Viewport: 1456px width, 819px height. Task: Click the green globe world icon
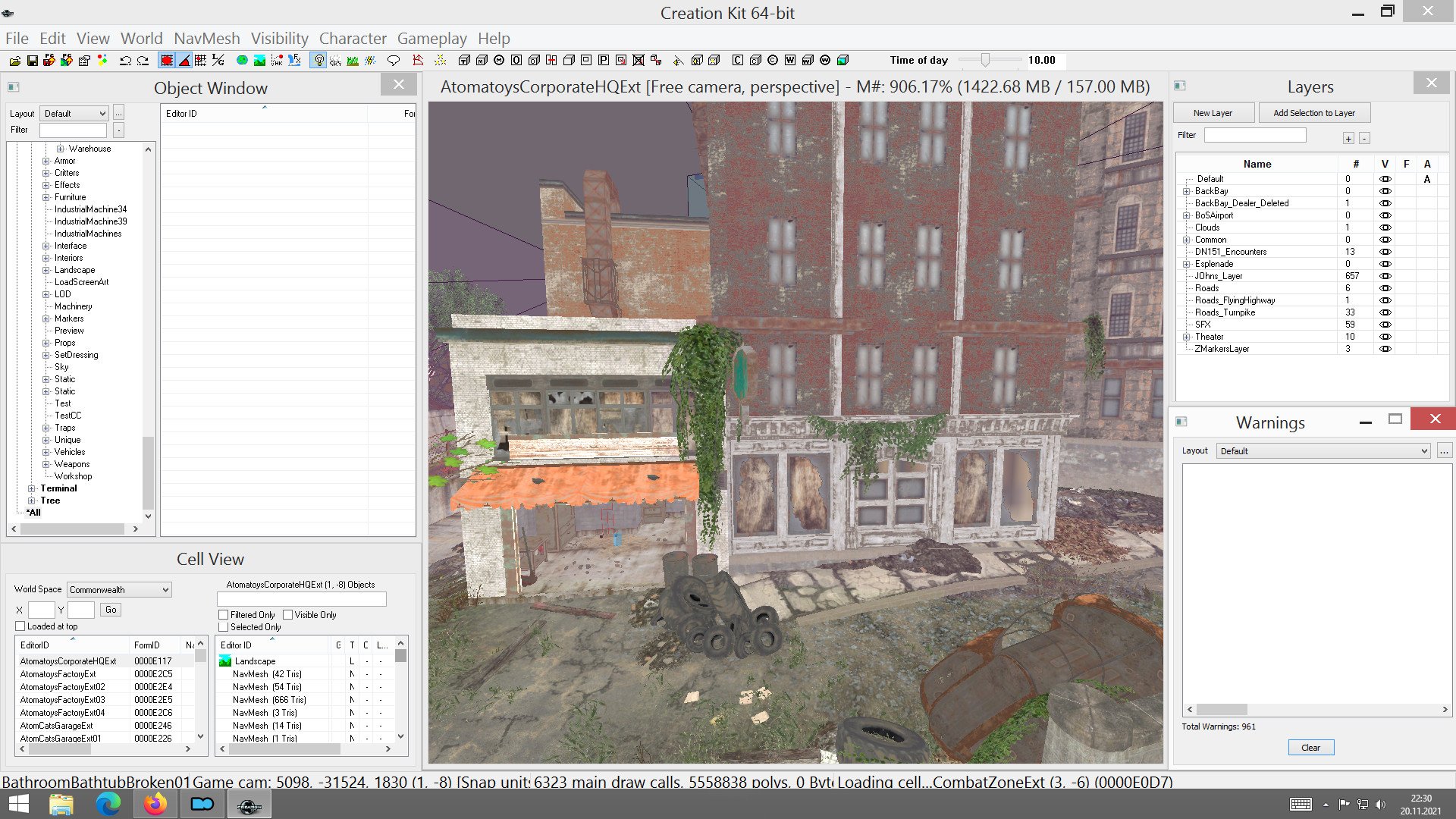(x=242, y=60)
